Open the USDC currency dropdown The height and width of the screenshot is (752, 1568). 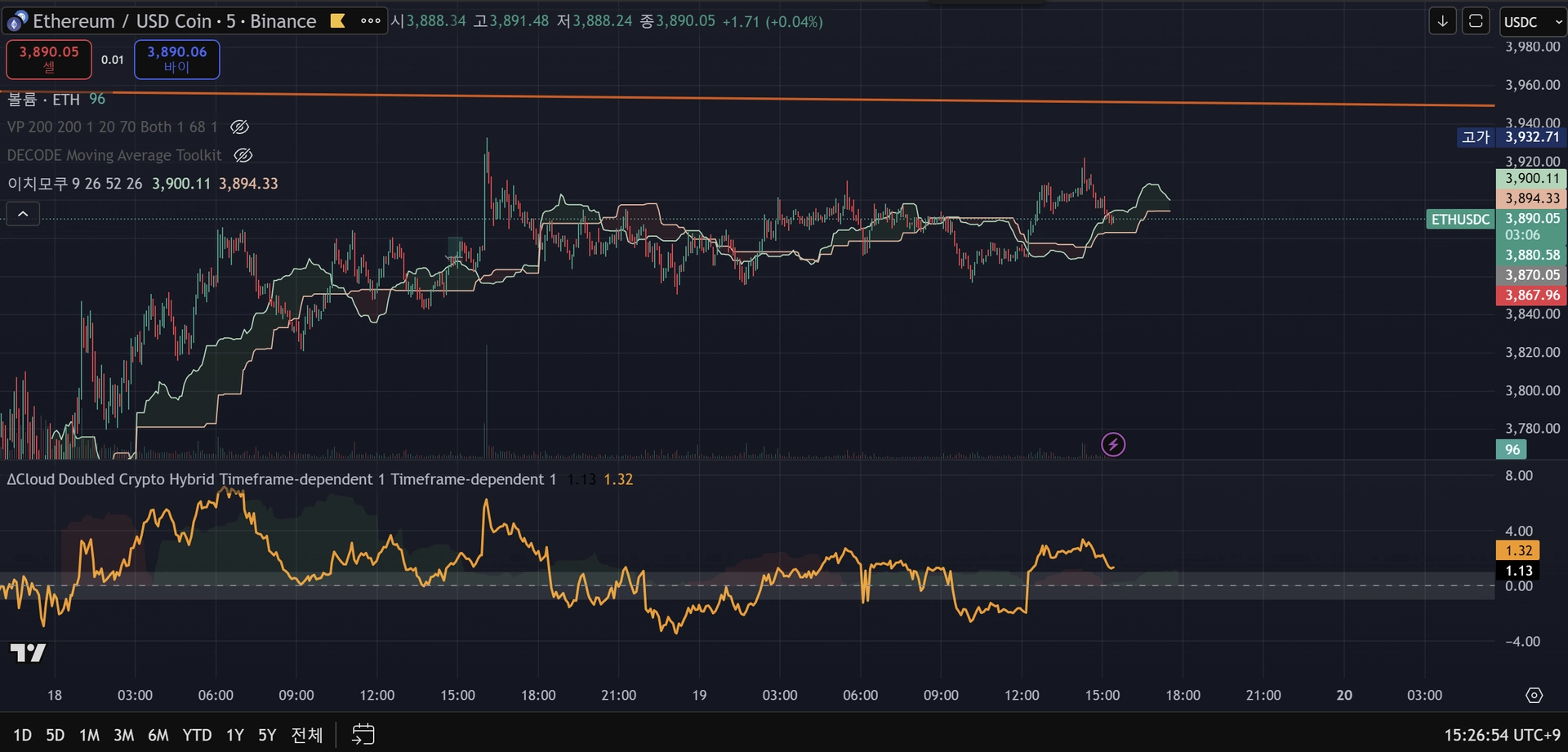tap(1532, 22)
